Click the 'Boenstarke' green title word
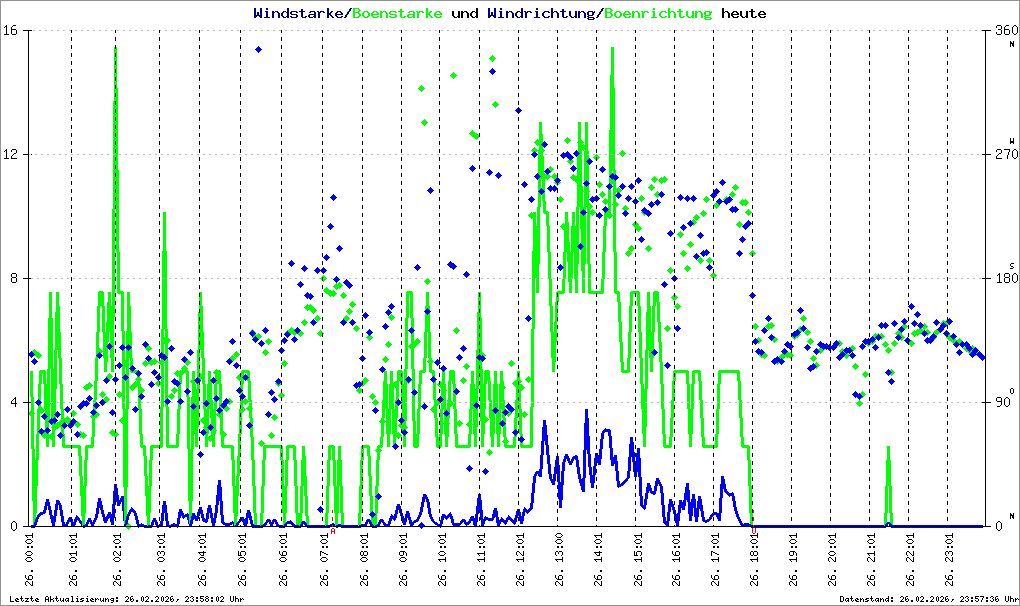This screenshot has height=606, width=1020. pos(397,13)
